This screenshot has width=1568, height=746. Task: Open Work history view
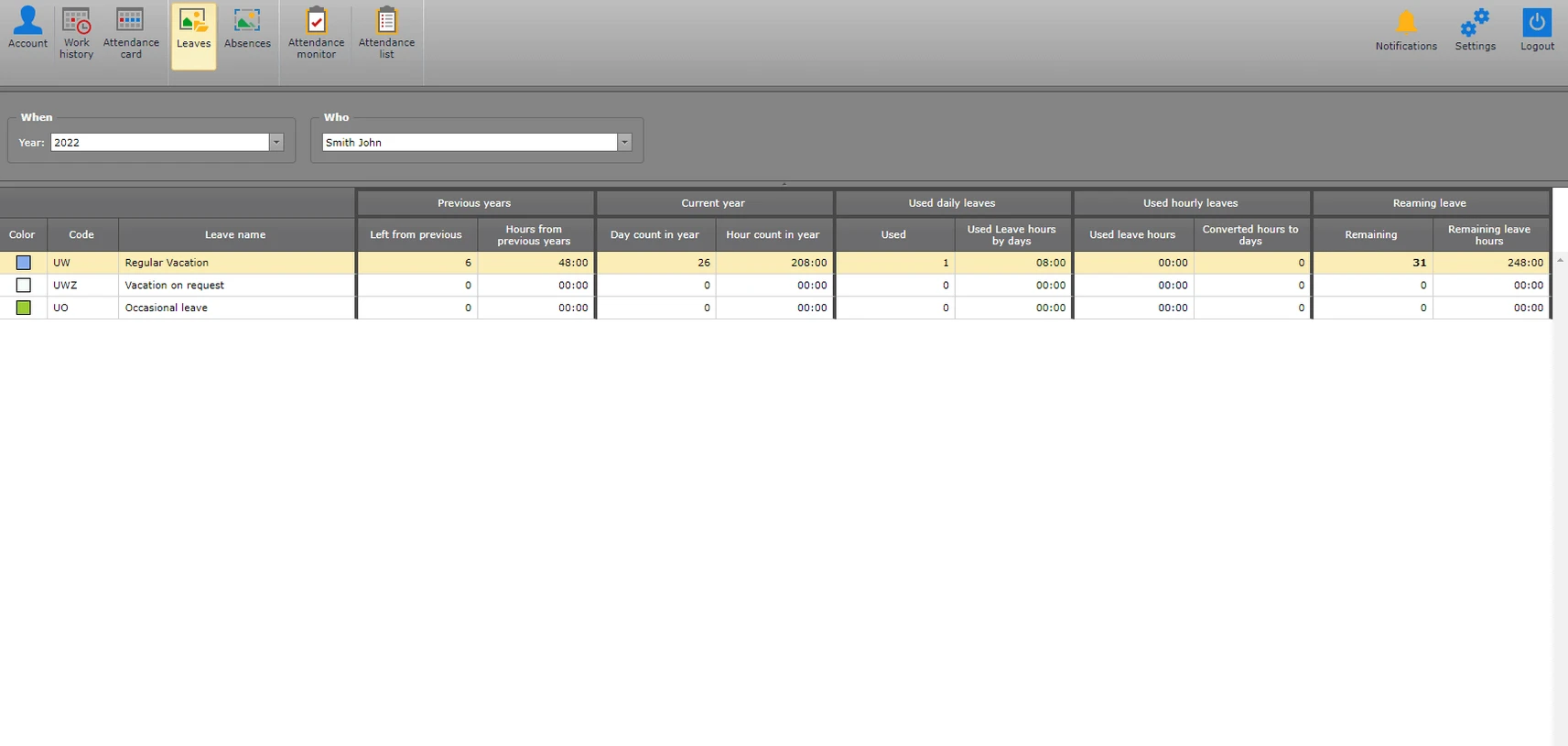click(x=76, y=34)
